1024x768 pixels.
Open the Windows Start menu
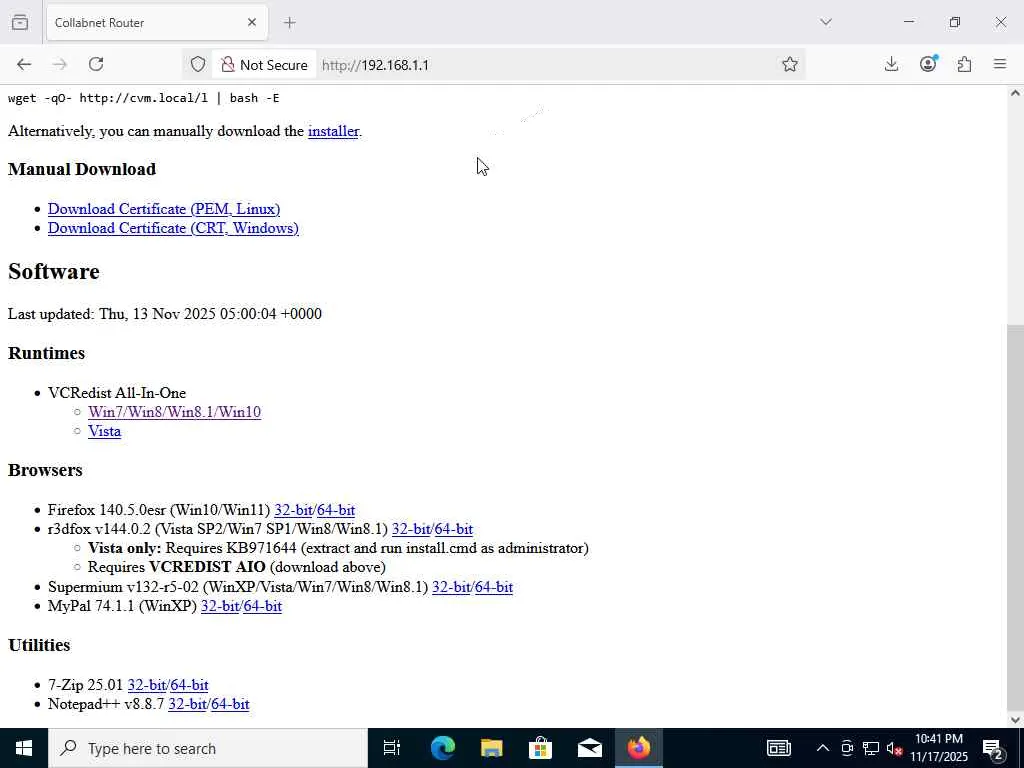(x=24, y=748)
